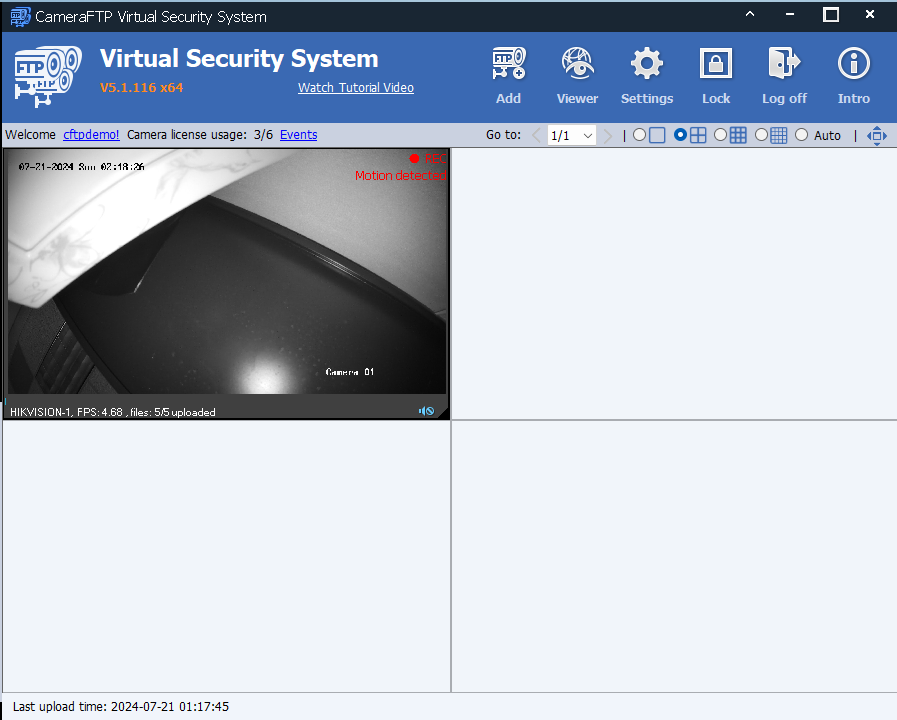
Task: Open the Viewer
Action: tap(577, 66)
